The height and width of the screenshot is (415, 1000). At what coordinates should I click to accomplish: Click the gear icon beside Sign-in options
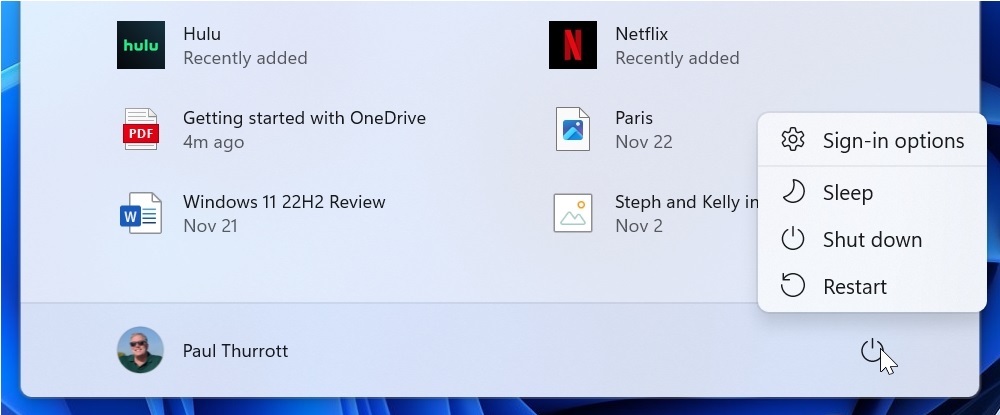click(x=793, y=140)
